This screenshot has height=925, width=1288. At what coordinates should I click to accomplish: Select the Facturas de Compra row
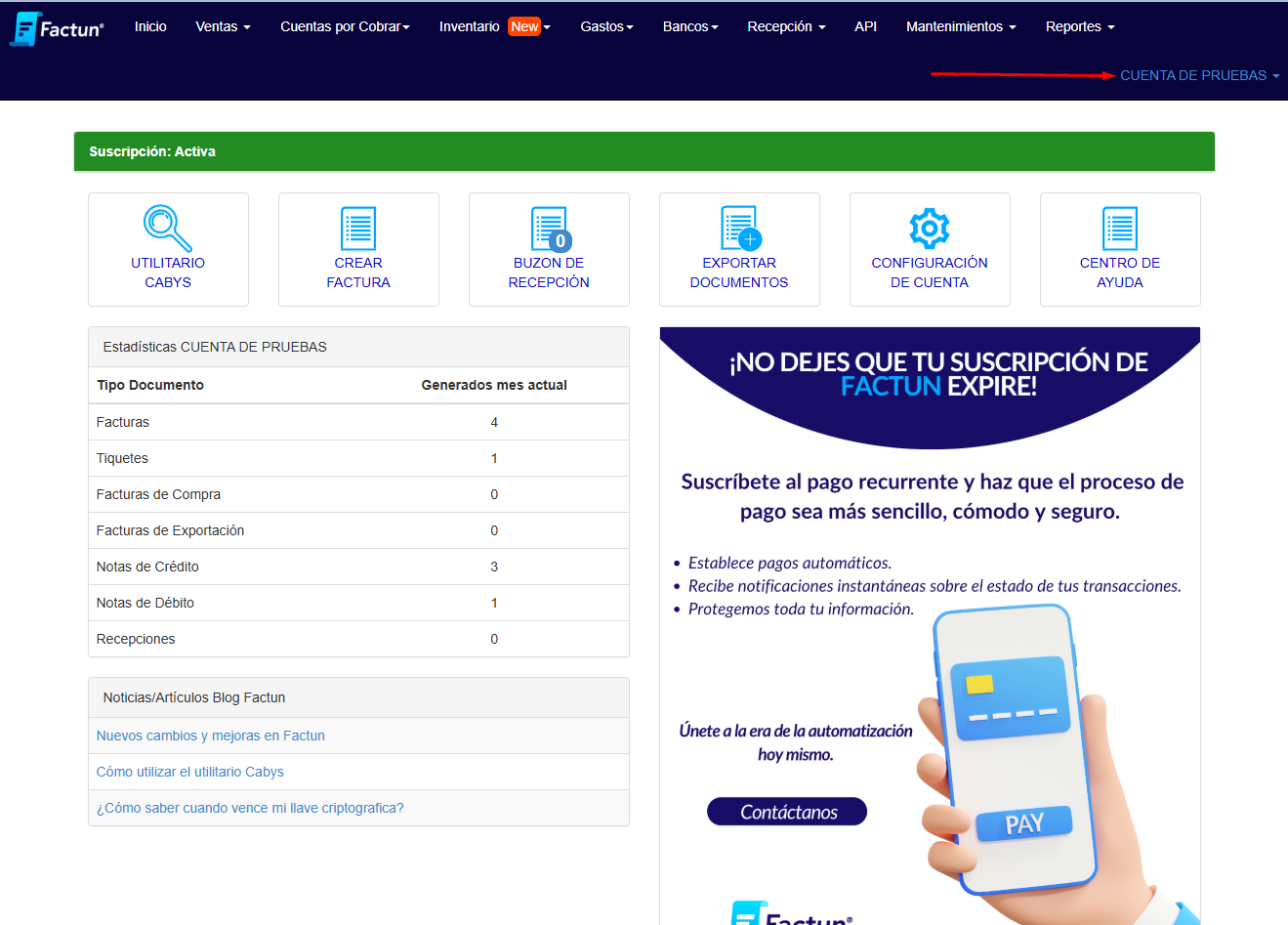click(x=358, y=494)
